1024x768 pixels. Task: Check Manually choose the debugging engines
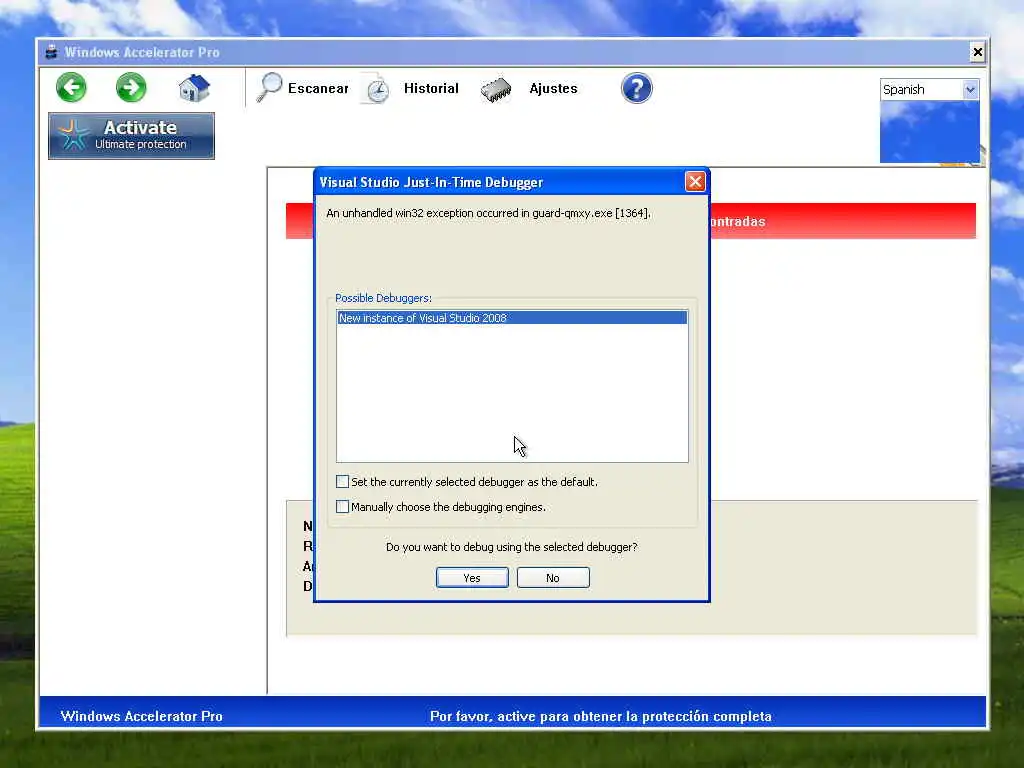(x=342, y=507)
